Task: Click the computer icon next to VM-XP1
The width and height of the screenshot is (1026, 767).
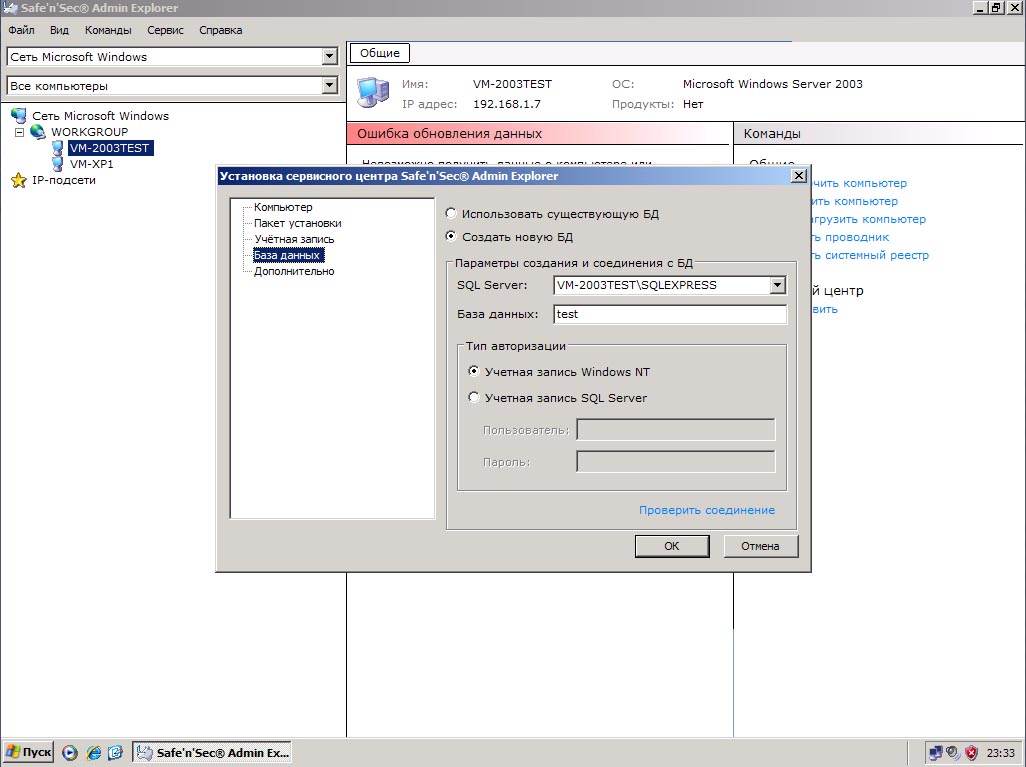Action: pos(58,164)
